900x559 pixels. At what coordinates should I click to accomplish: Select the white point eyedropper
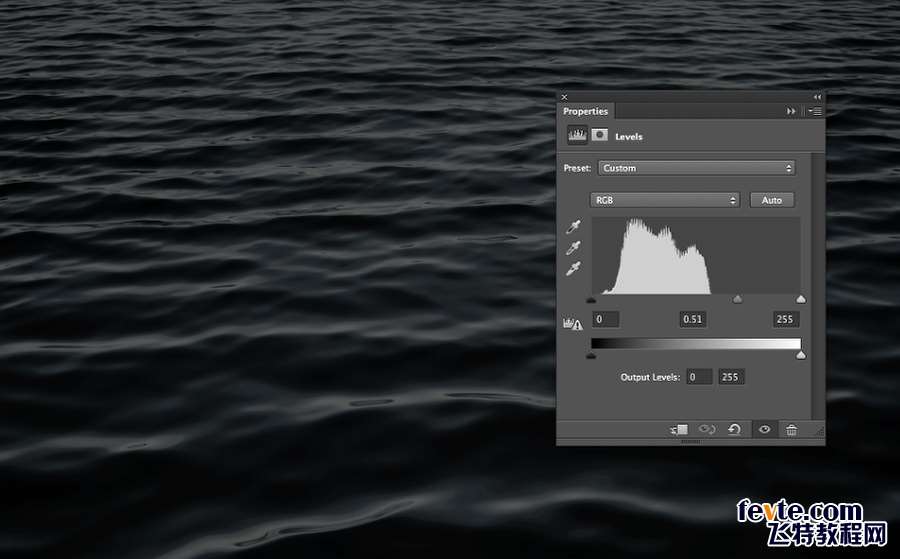point(575,268)
